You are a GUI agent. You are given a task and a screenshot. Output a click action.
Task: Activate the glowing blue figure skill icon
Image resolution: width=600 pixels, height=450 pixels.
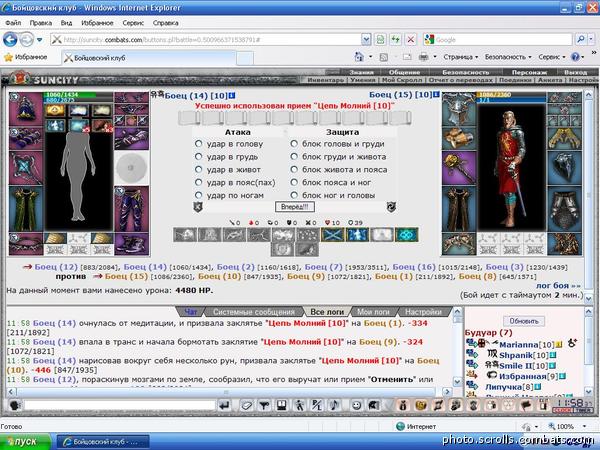(357, 235)
